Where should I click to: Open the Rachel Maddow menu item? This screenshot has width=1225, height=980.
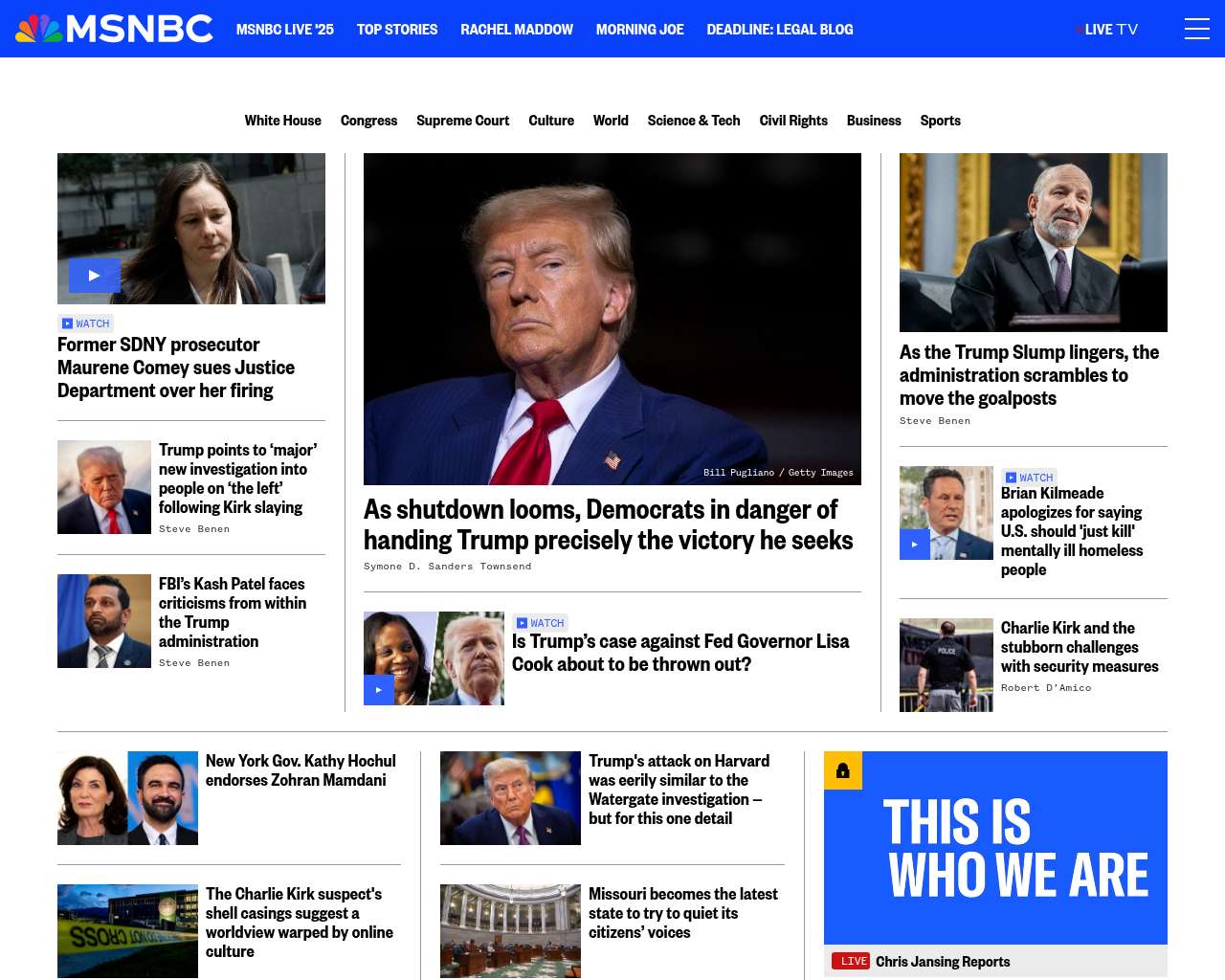(x=517, y=30)
